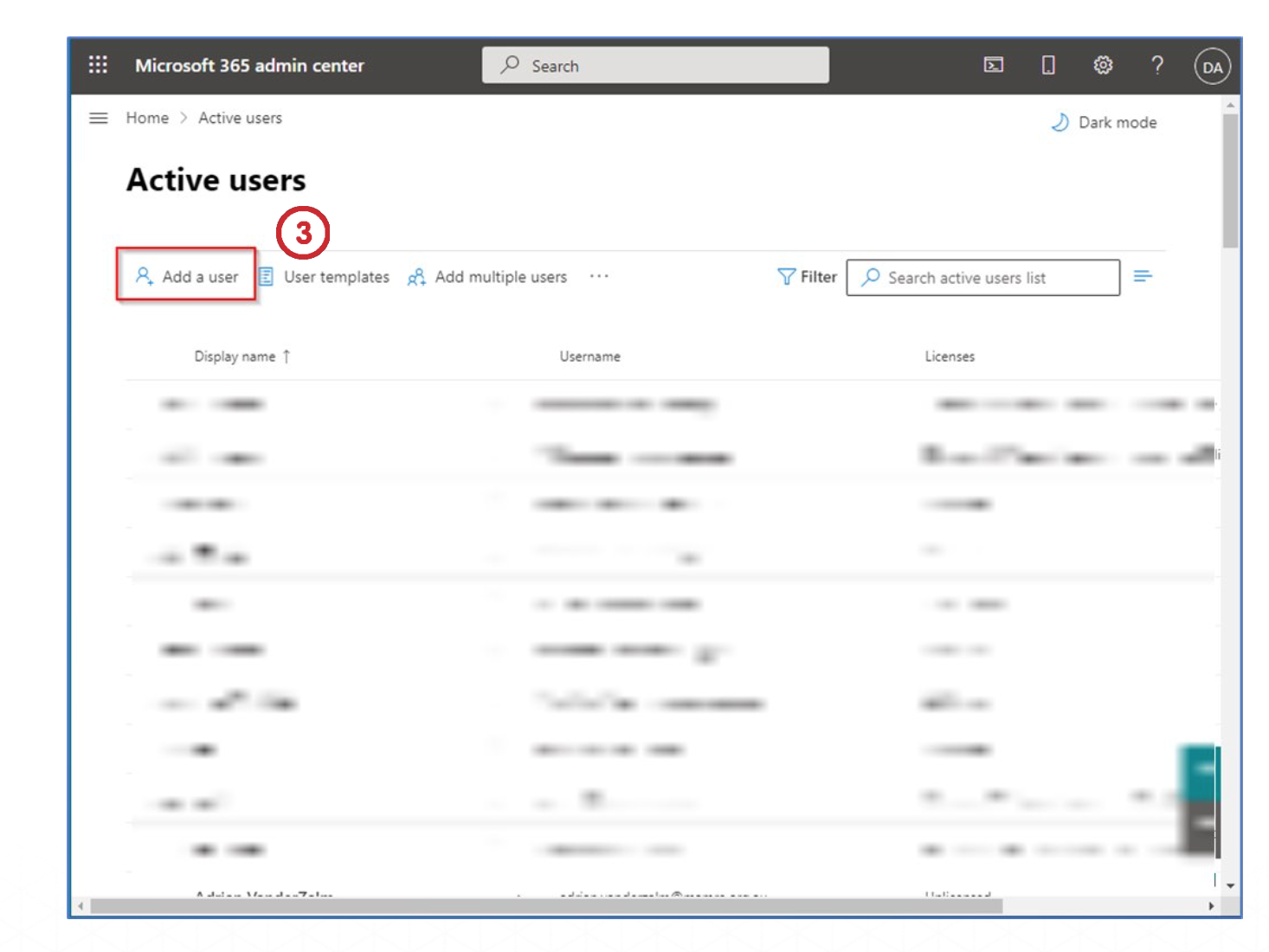
Task: Focus the top Search box
Action: pyautogui.click(x=655, y=66)
